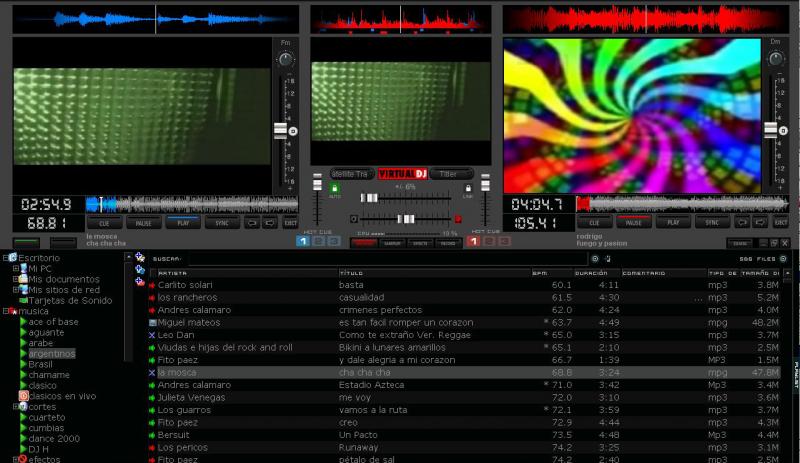The image size is (800, 463).
Task: Click the add favorite folder icon
Action: (x=140, y=257)
